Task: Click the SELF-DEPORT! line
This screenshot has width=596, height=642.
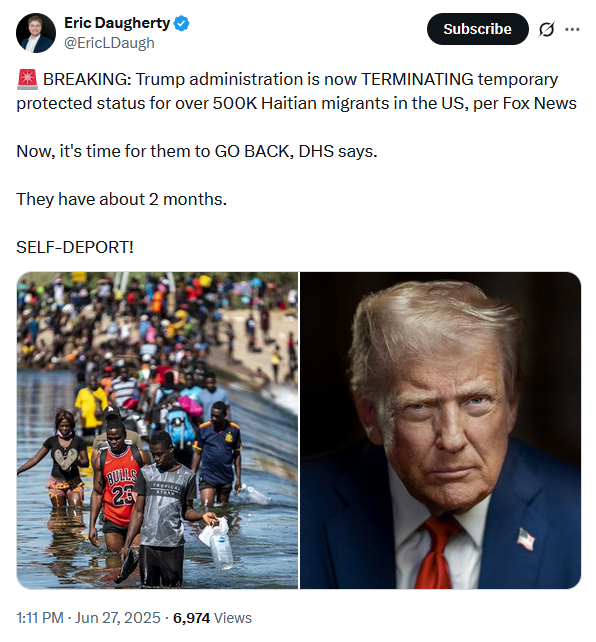Action: click(75, 247)
